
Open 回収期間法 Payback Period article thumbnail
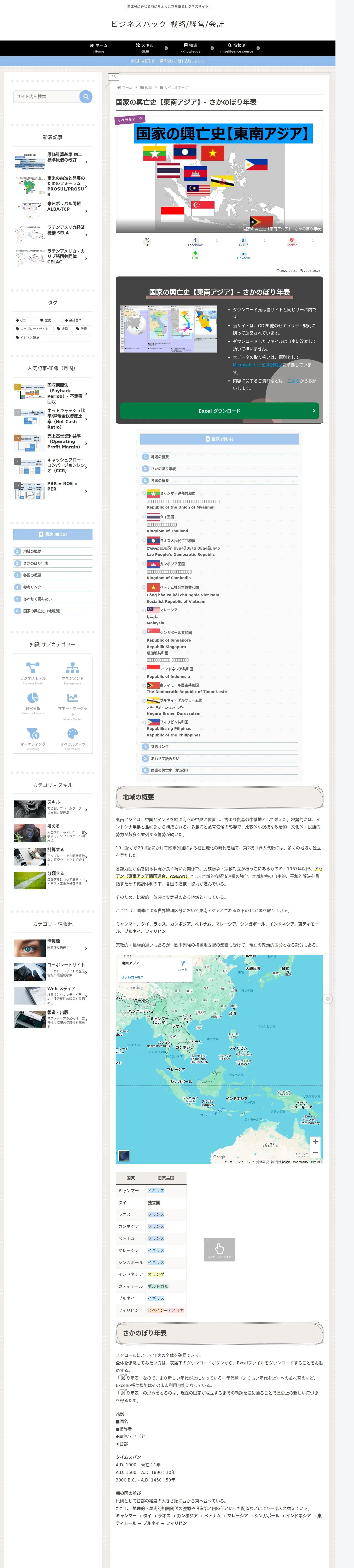(x=29, y=393)
